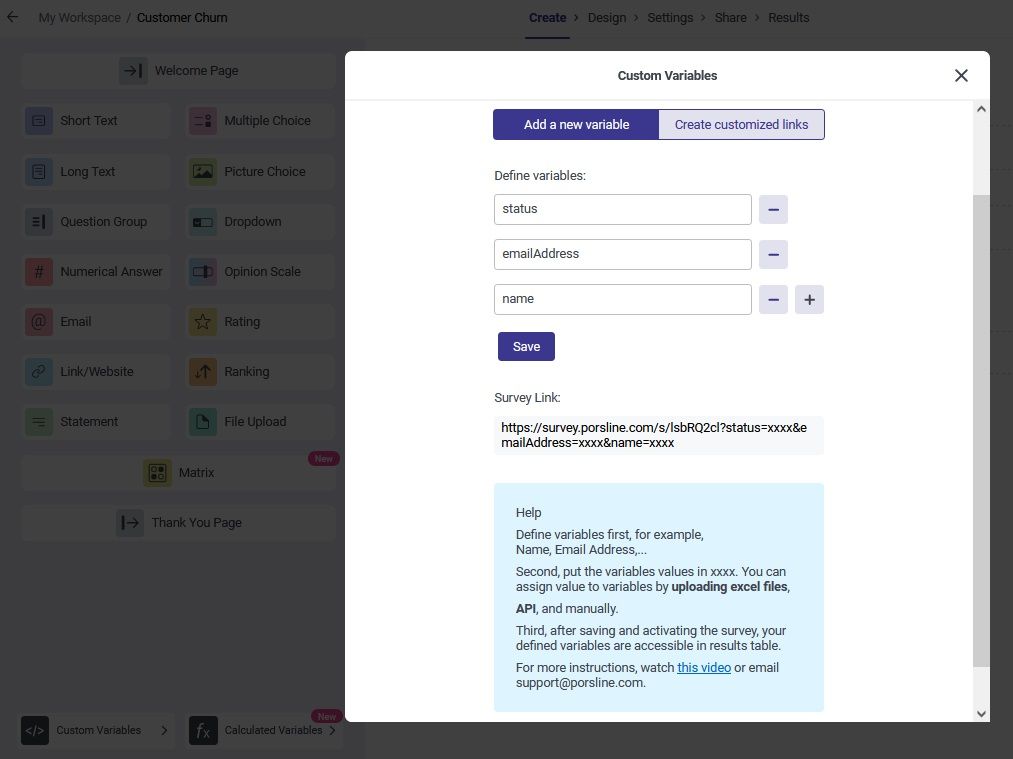
Task: Click the Rating star icon
Action: tap(203, 322)
